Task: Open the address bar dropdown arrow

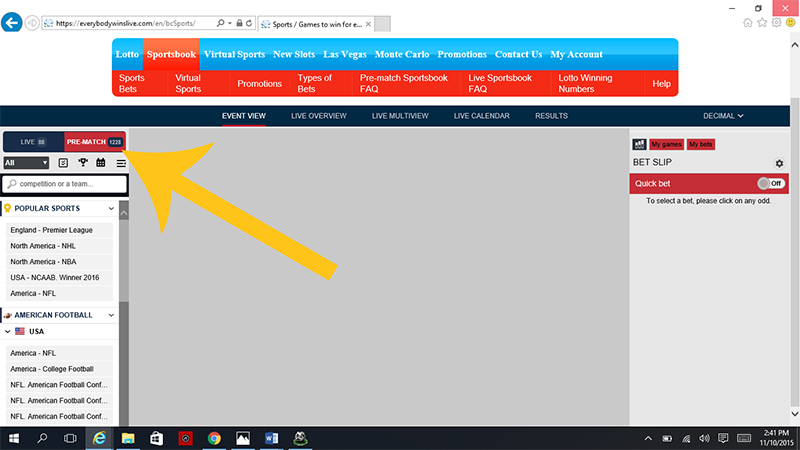Action: tap(230, 23)
